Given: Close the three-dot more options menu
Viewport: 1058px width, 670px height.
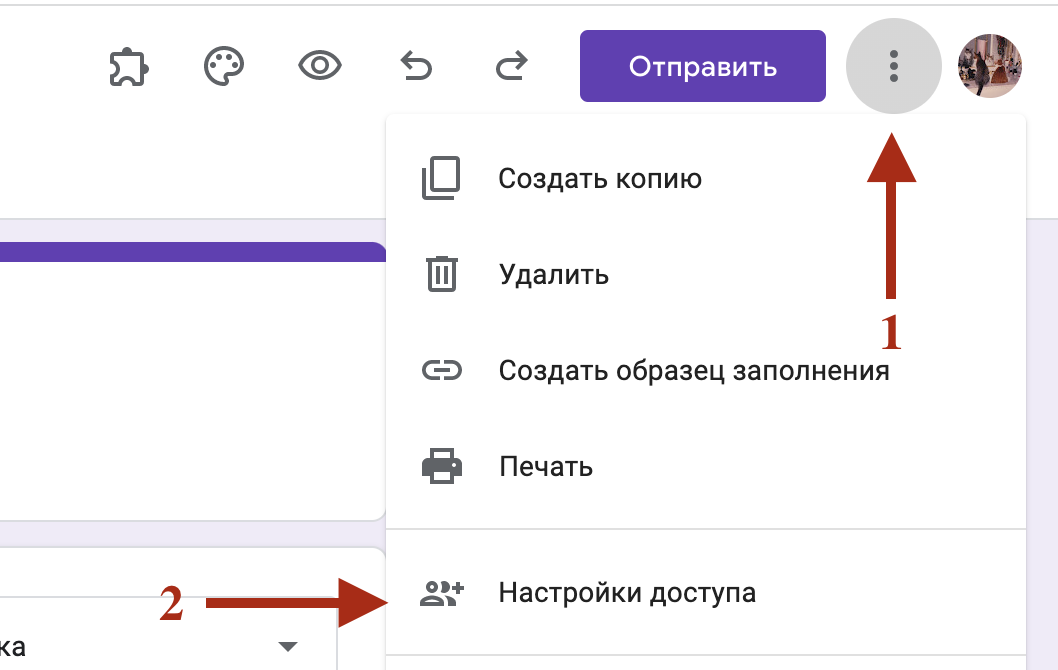Looking at the screenshot, I should pos(893,67).
